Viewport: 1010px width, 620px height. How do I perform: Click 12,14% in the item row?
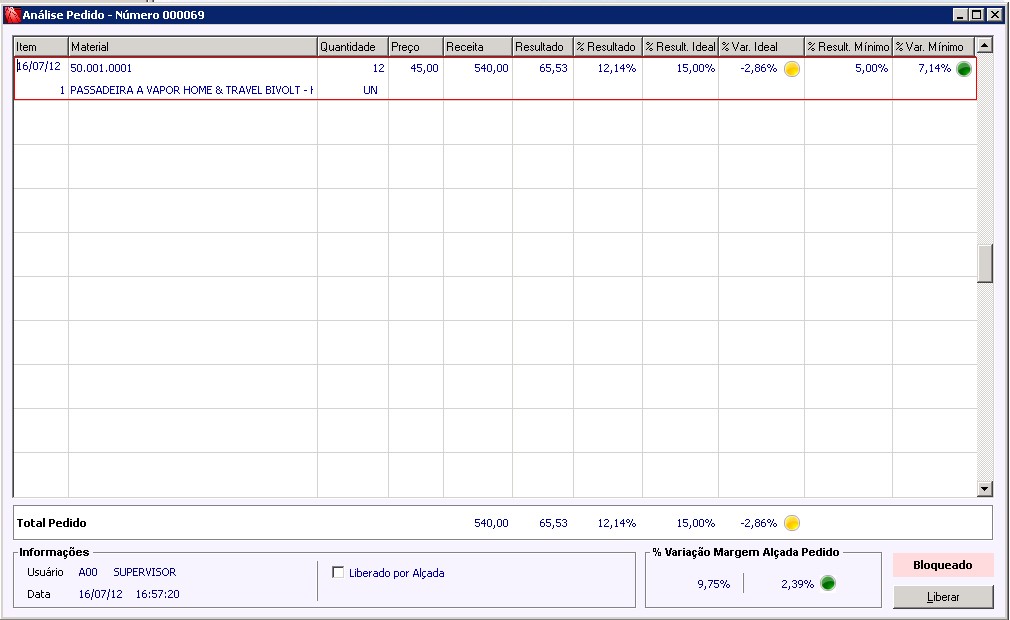pos(616,68)
